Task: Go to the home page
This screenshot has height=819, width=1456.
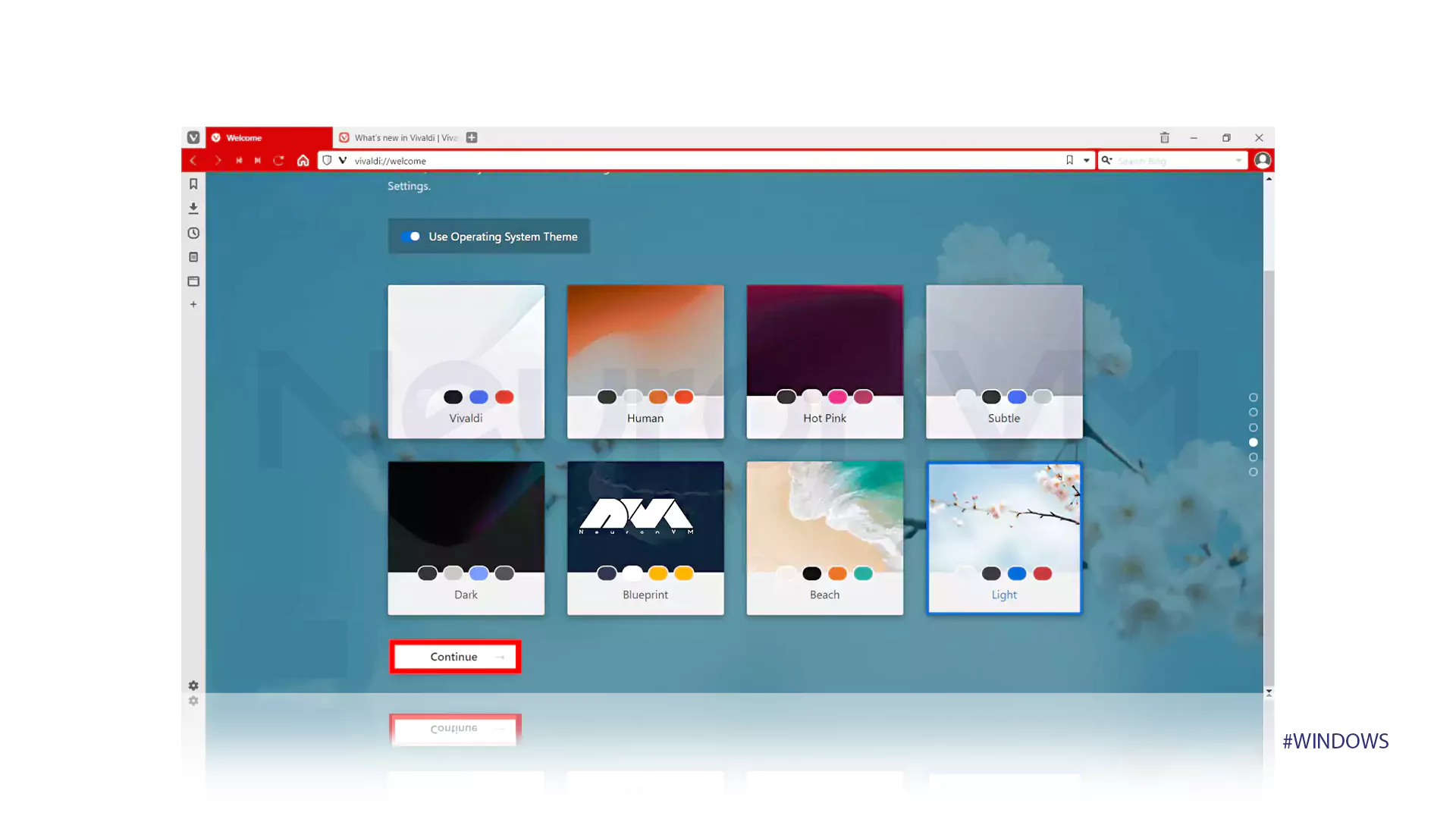Action: pos(303,161)
